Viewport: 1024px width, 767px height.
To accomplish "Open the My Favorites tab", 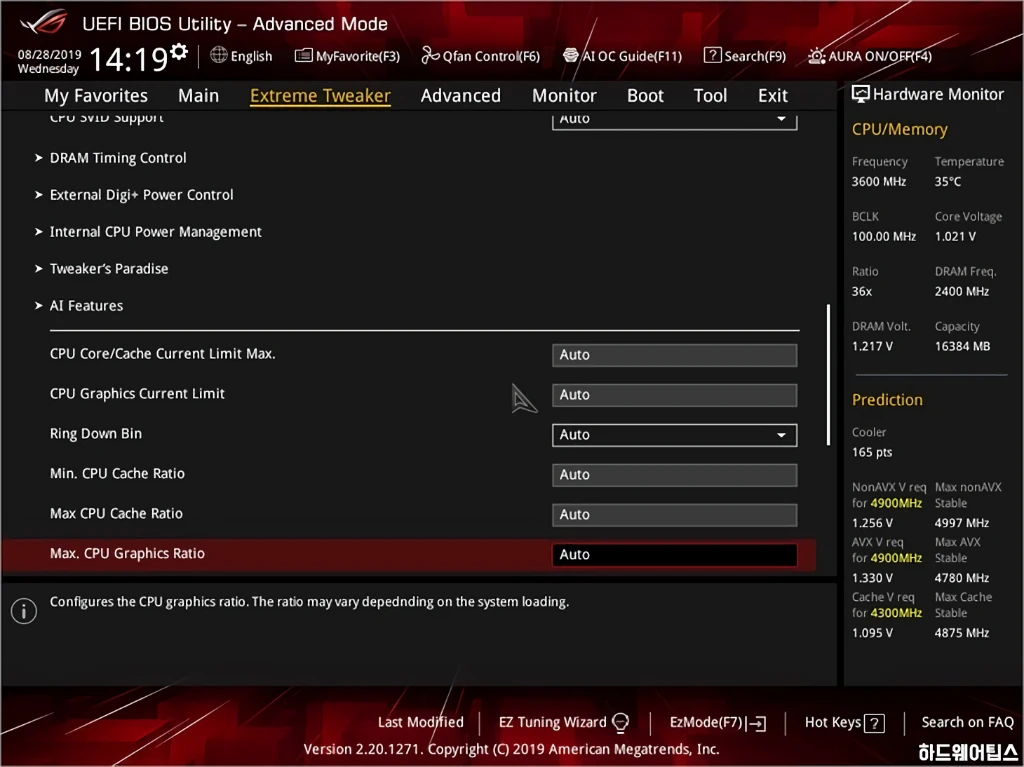I will point(96,95).
